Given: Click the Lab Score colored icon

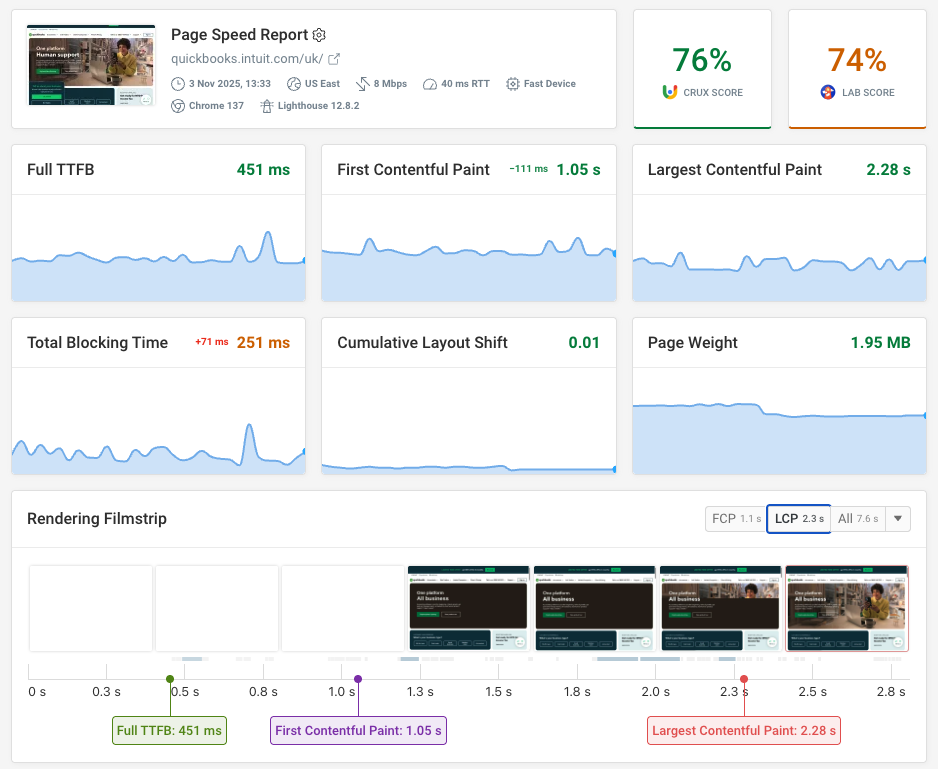Looking at the screenshot, I should coord(827,92).
